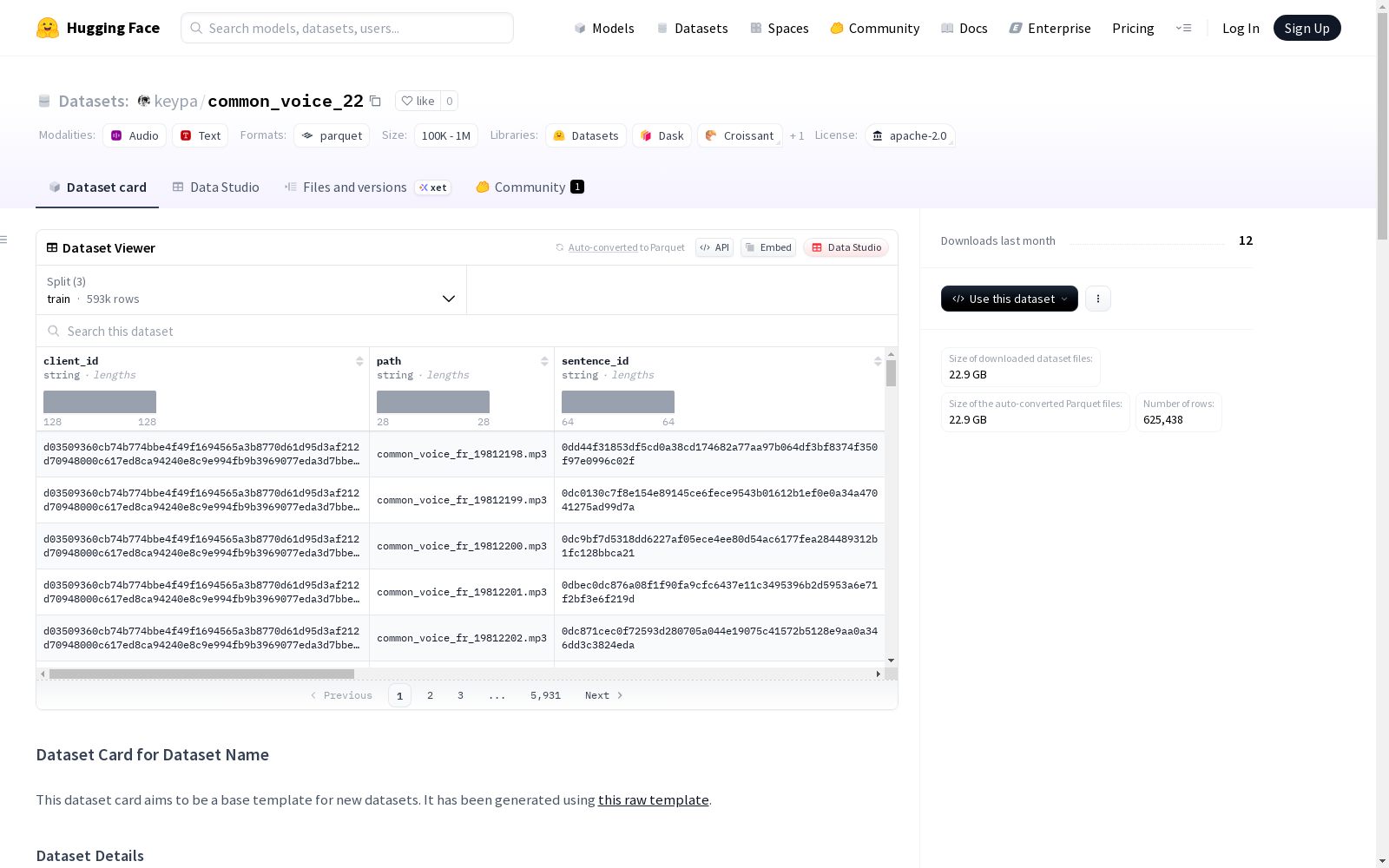Open Docs in the top navigation
This screenshot has height=868, width=1389.
[x=964, y=28]
